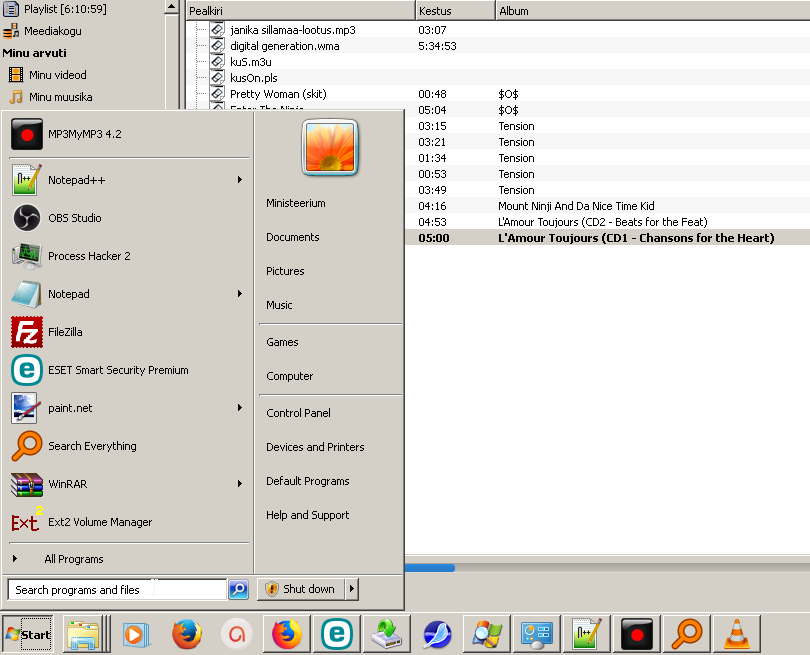This screenshot has height=655, width=810.
Task: Open ESET icon on the taskbar
Action: 337,634
